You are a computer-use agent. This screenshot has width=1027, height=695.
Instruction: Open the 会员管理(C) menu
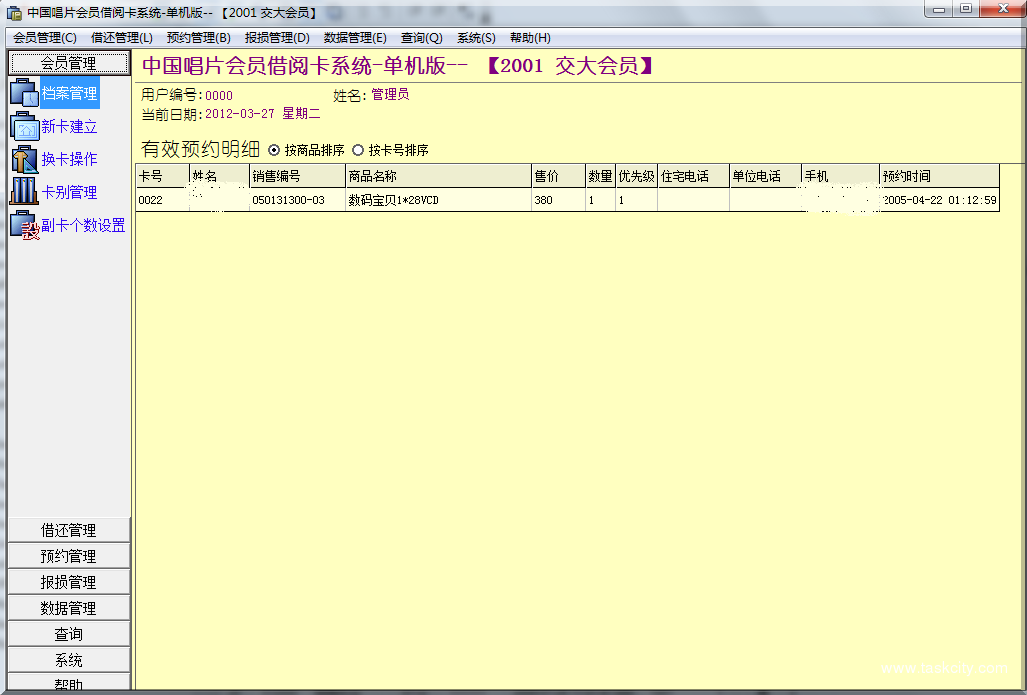click(x=45, y=38)
